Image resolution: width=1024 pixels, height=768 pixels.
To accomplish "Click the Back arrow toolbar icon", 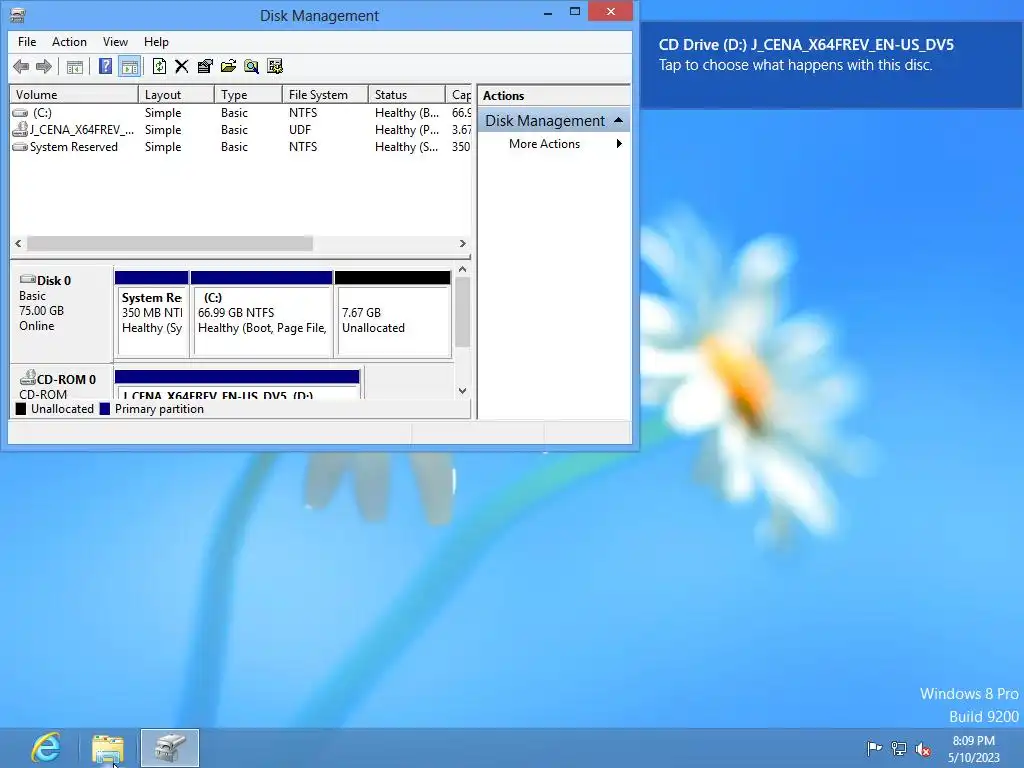I will coord(21,66).
